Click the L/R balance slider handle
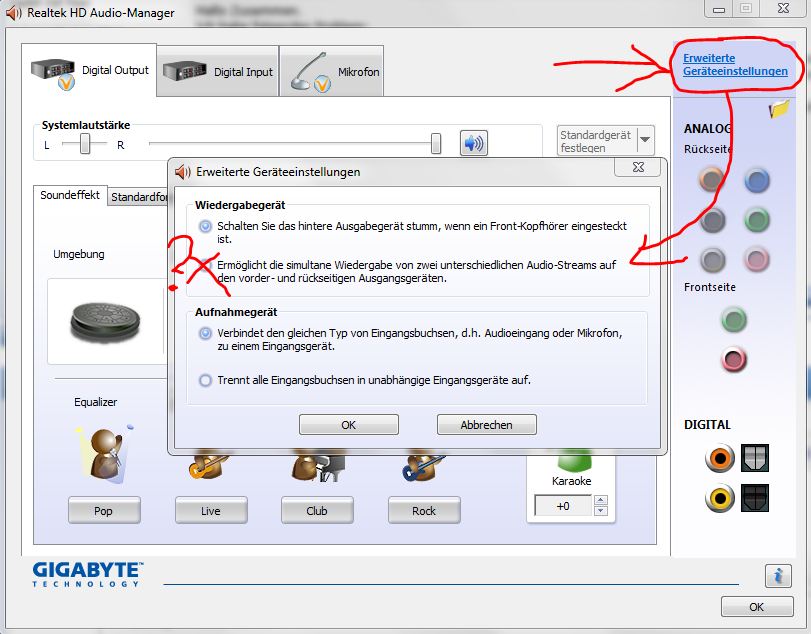Viewport: 811px width, 634px height. click(x=85, y=143)
